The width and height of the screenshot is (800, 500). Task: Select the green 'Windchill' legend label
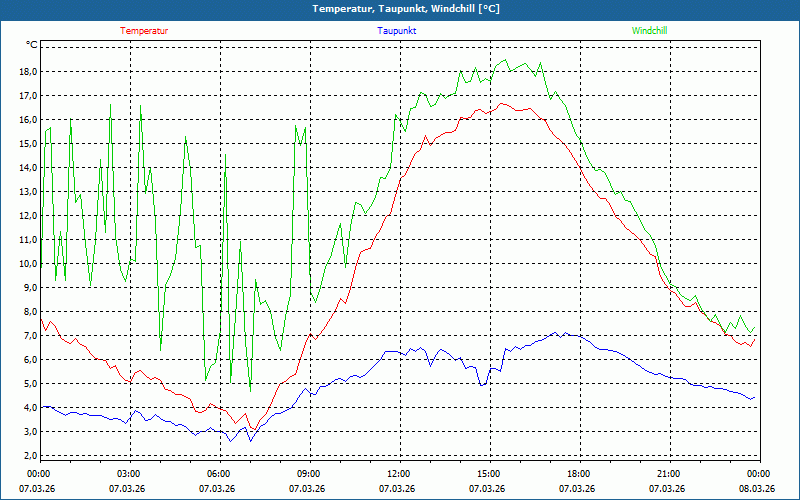(x=649, y=31)
